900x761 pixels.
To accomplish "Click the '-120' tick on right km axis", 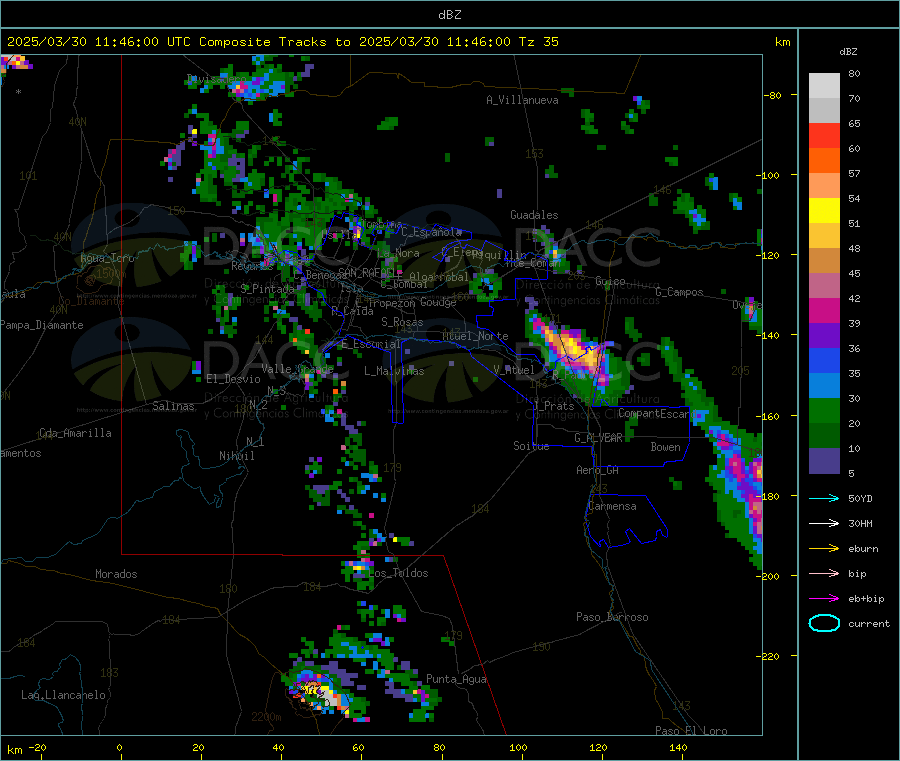I will [767, 255].
